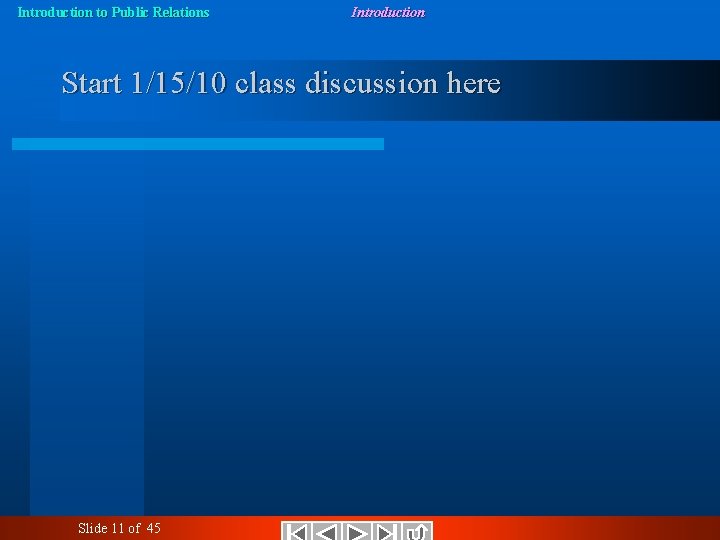Jump to the last slide button
The image size is (720, 540).
[387, 531]
